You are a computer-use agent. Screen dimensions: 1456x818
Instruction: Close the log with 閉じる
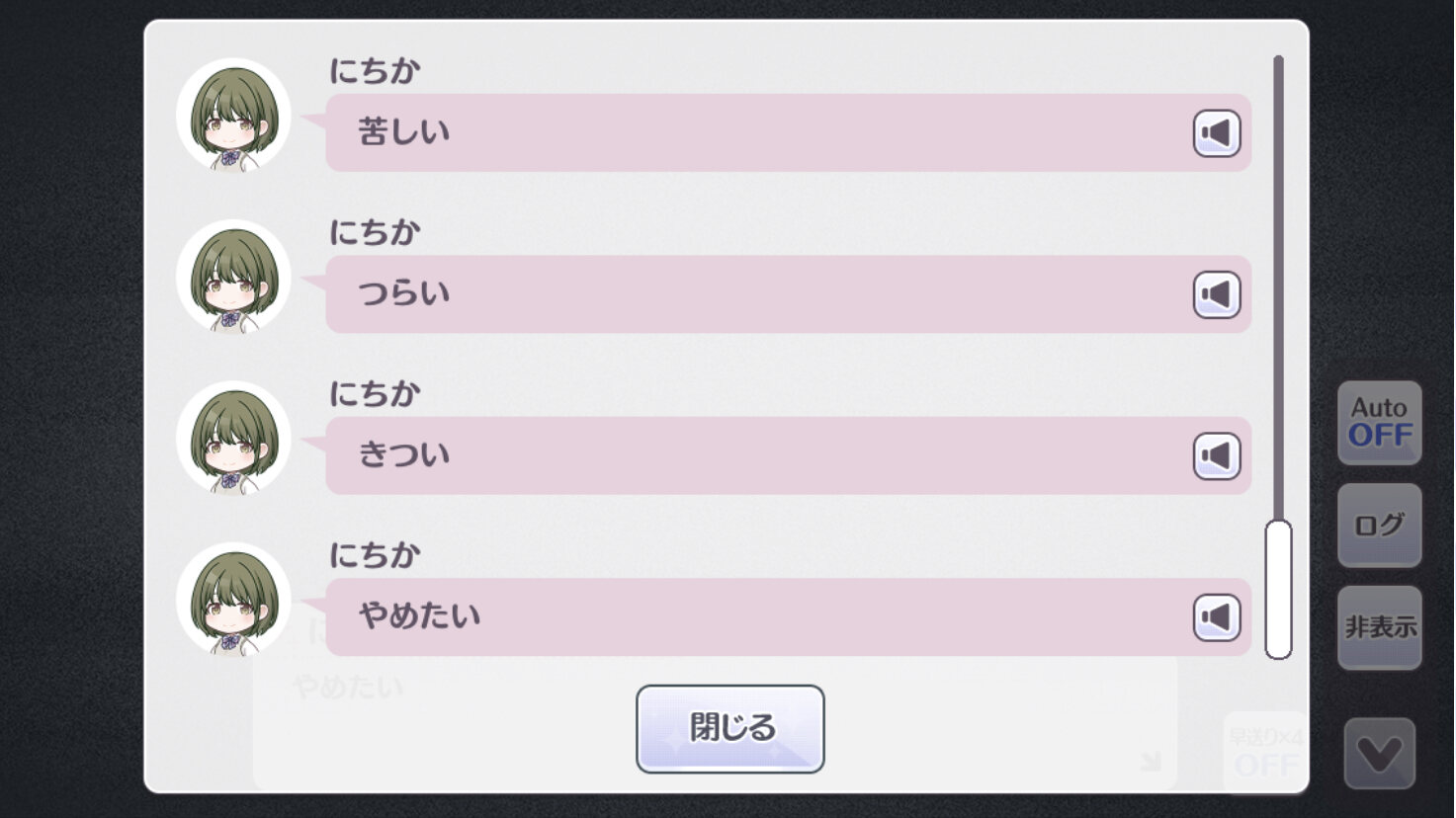point(730,729)
